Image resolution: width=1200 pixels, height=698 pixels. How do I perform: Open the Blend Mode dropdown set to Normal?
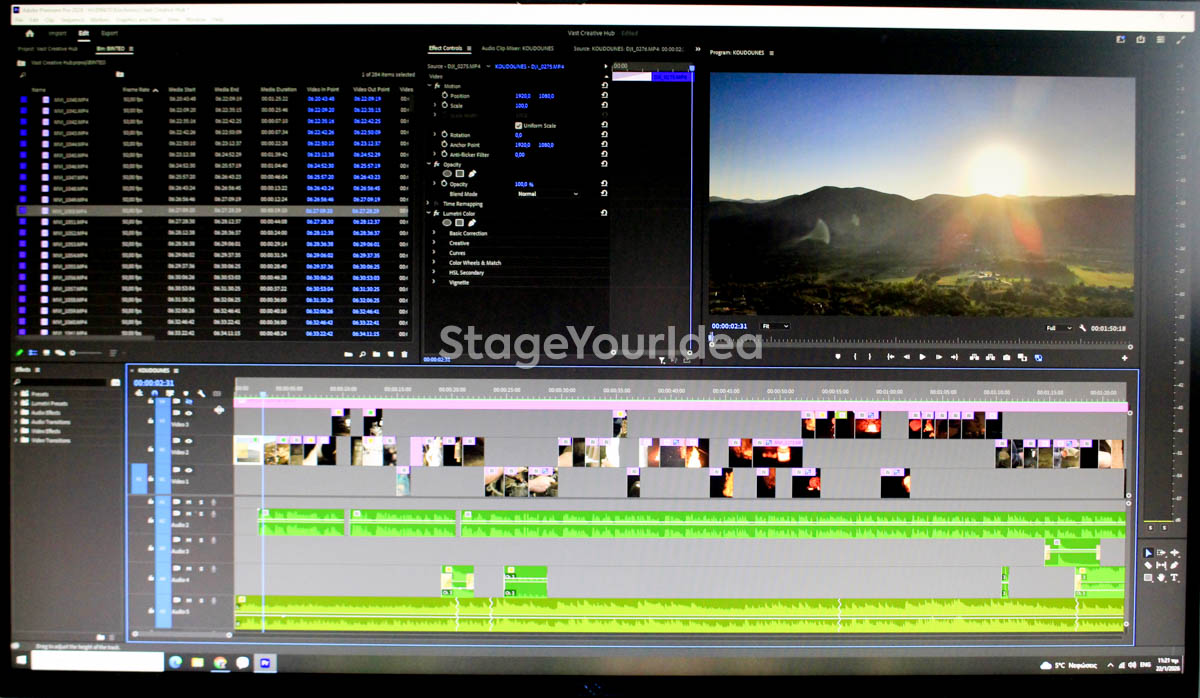(x=547, y=194)
